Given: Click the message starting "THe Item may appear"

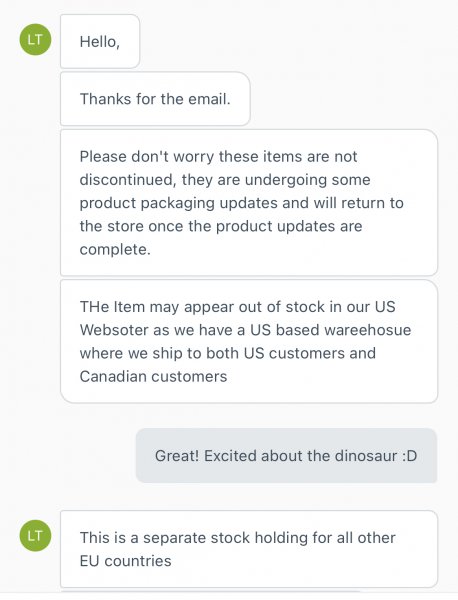Looking at the screenshot, I should (249, 341).
